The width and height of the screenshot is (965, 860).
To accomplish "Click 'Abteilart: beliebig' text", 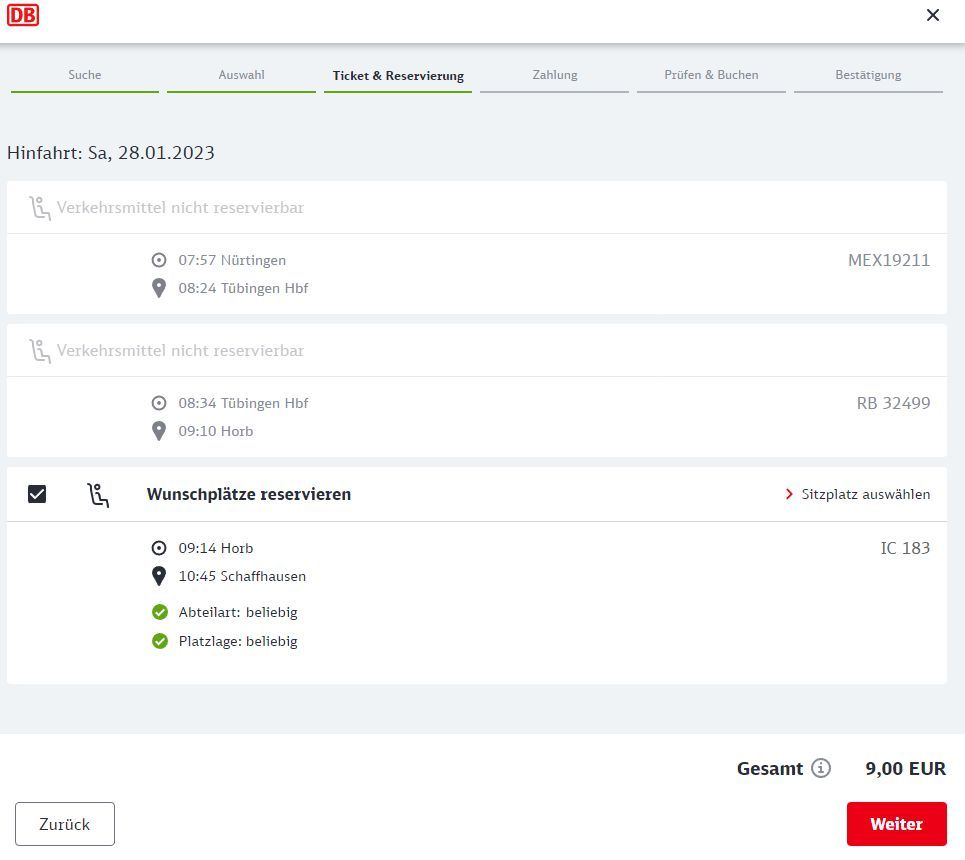I will (x=238, y=612).
